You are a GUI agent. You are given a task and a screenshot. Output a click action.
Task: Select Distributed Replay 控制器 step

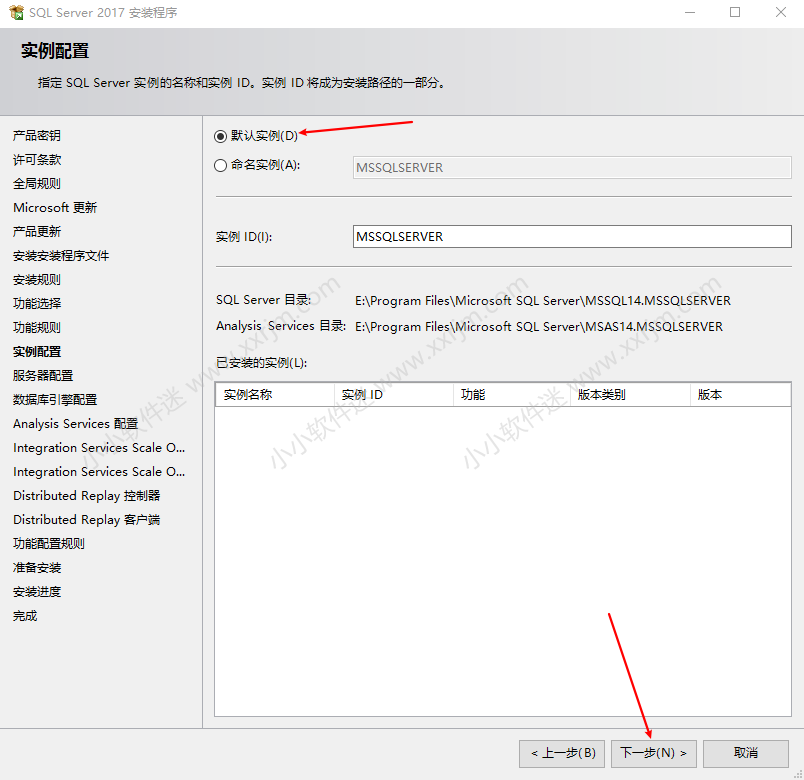[x=87, y=495]
